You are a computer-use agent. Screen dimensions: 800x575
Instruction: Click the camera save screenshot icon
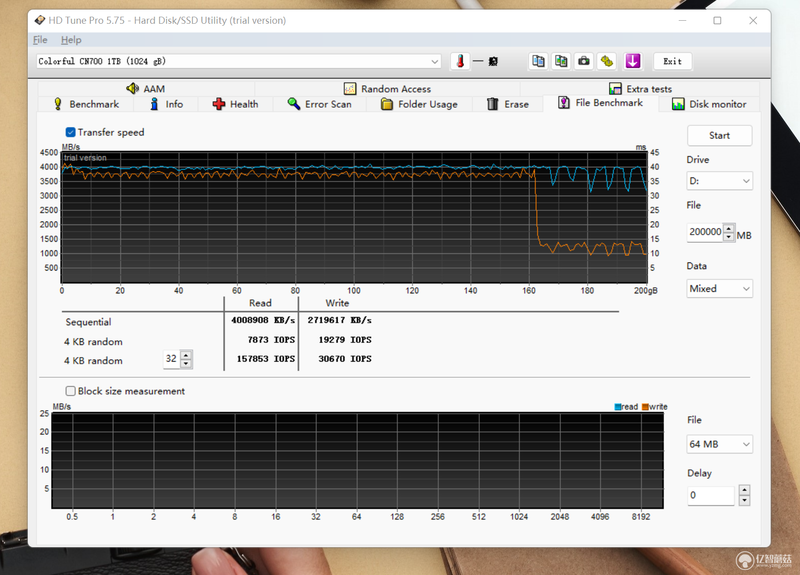coord(584,61)
